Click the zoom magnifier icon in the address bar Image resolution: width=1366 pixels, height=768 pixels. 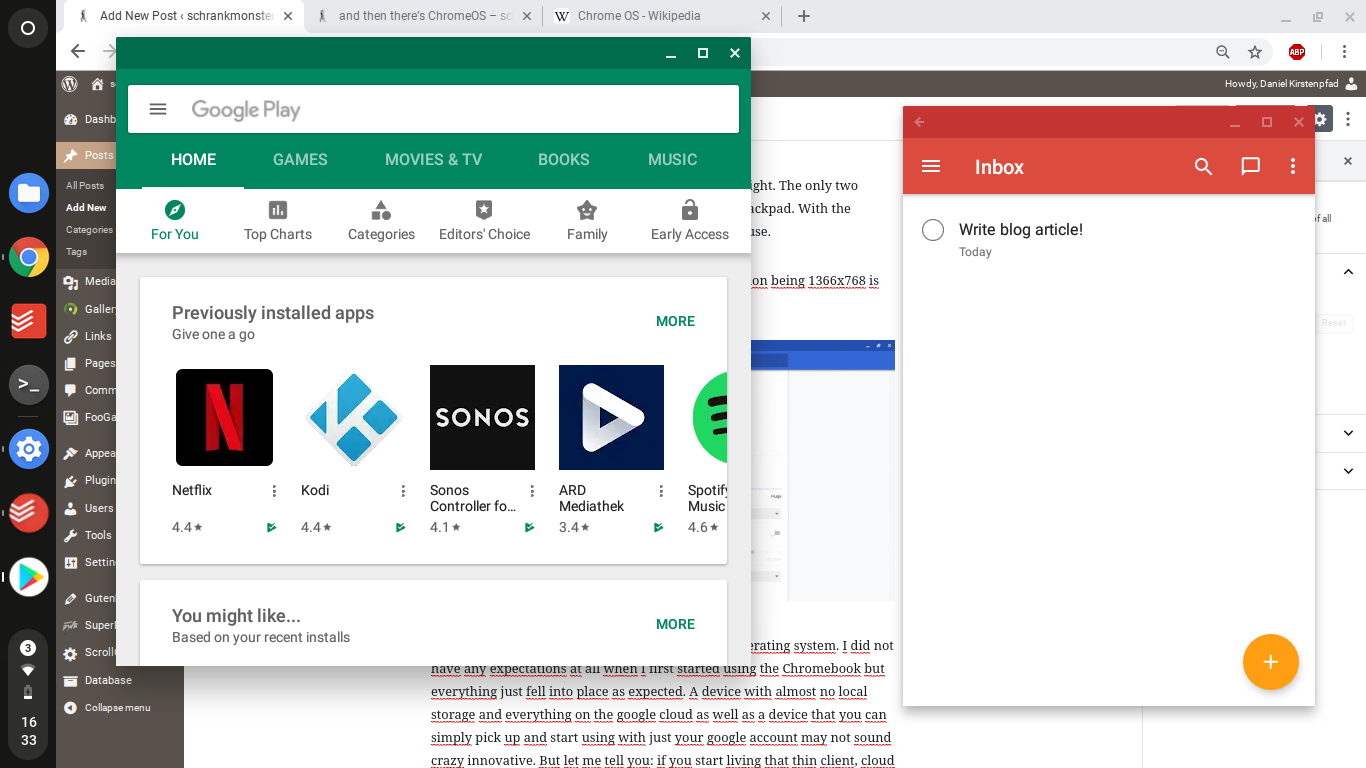(x=1222, y=52)
